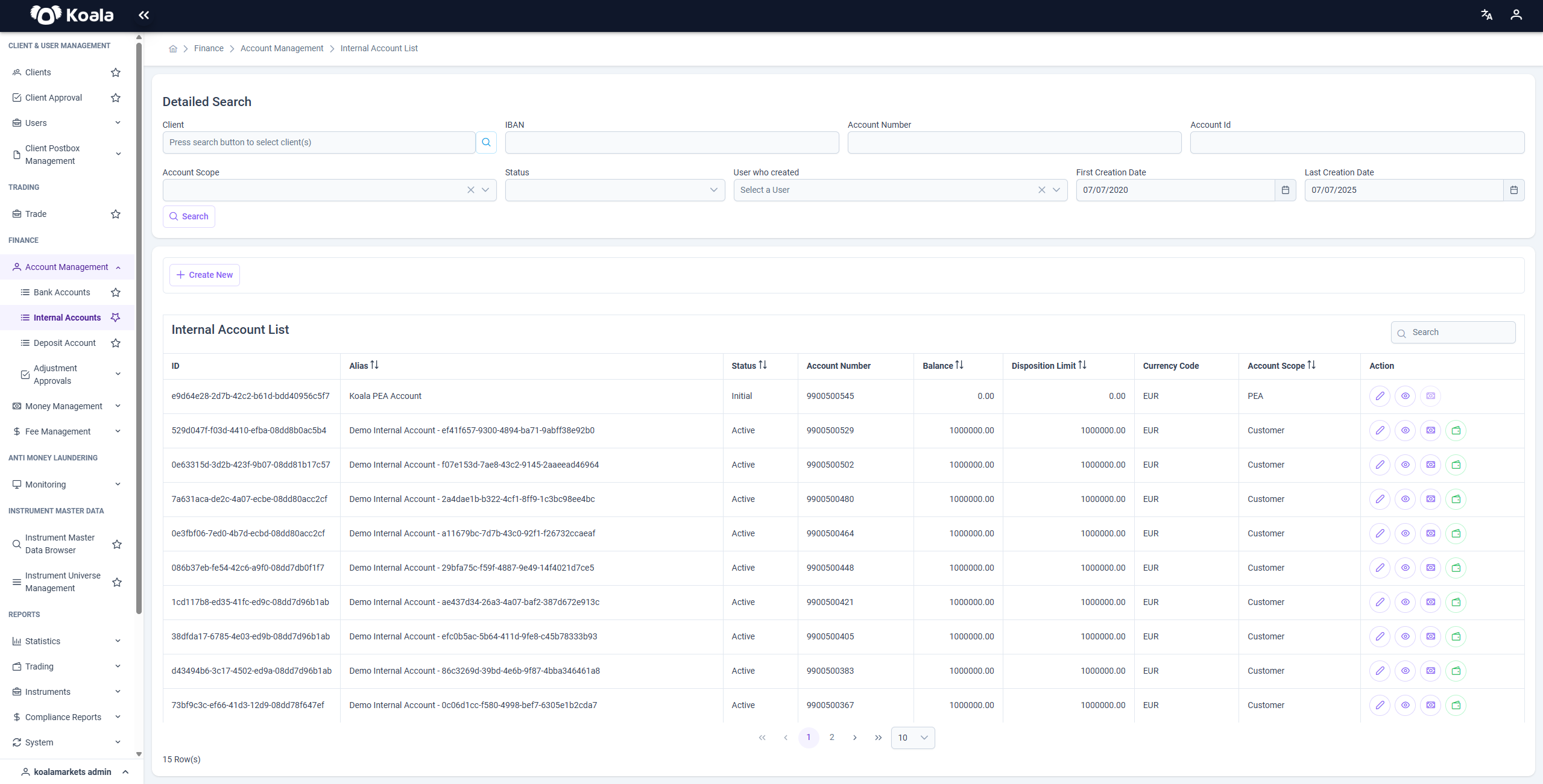Open Account Management breadcrumb link
This screenshot has width=1543, height=784.
282,49
